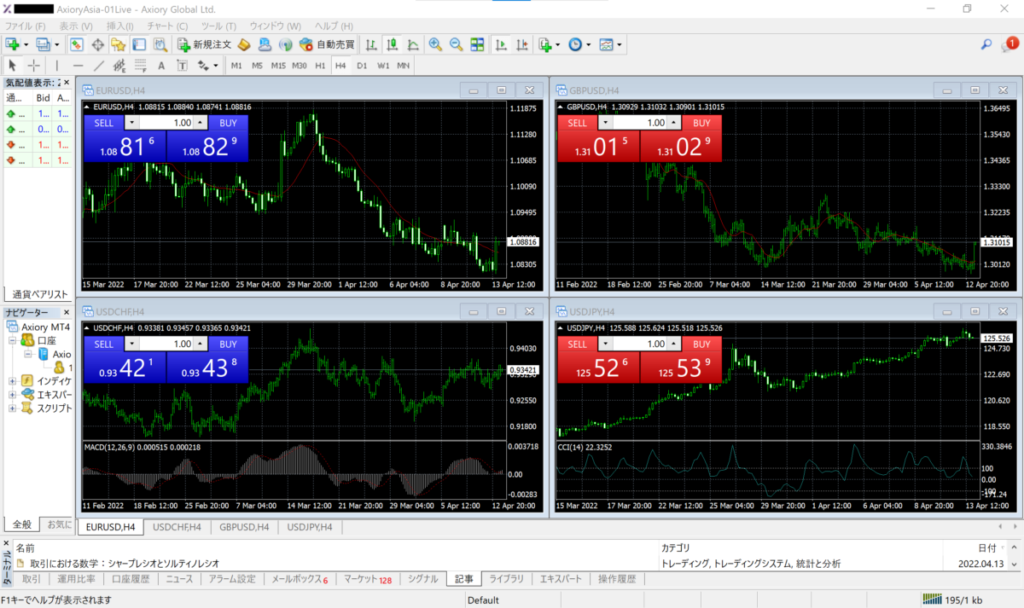Open the New Chart toolbar icon
The image size is (1024, 608).
coord(12,44)
